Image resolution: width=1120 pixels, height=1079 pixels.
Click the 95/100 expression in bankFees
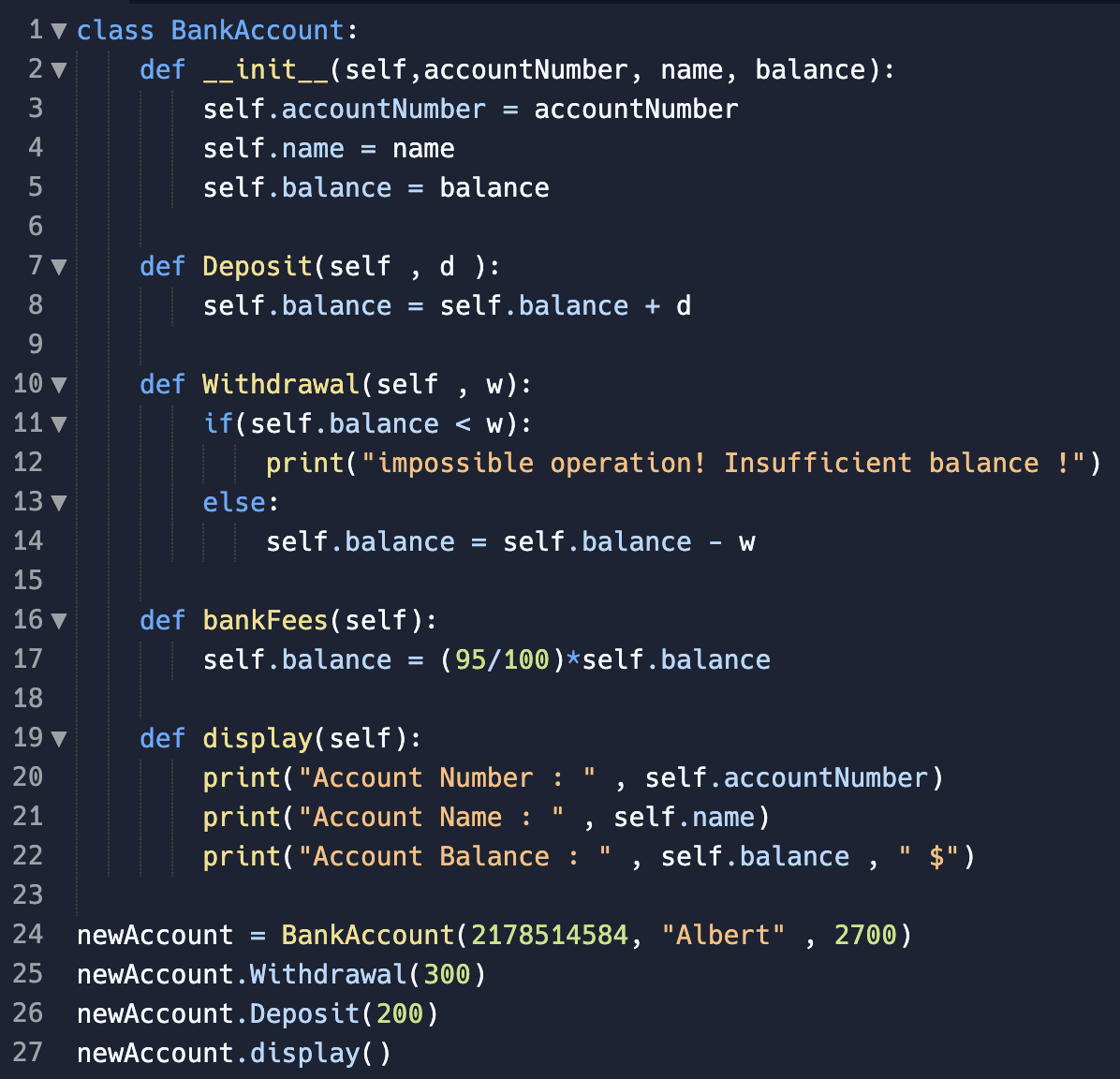[502, 659]
